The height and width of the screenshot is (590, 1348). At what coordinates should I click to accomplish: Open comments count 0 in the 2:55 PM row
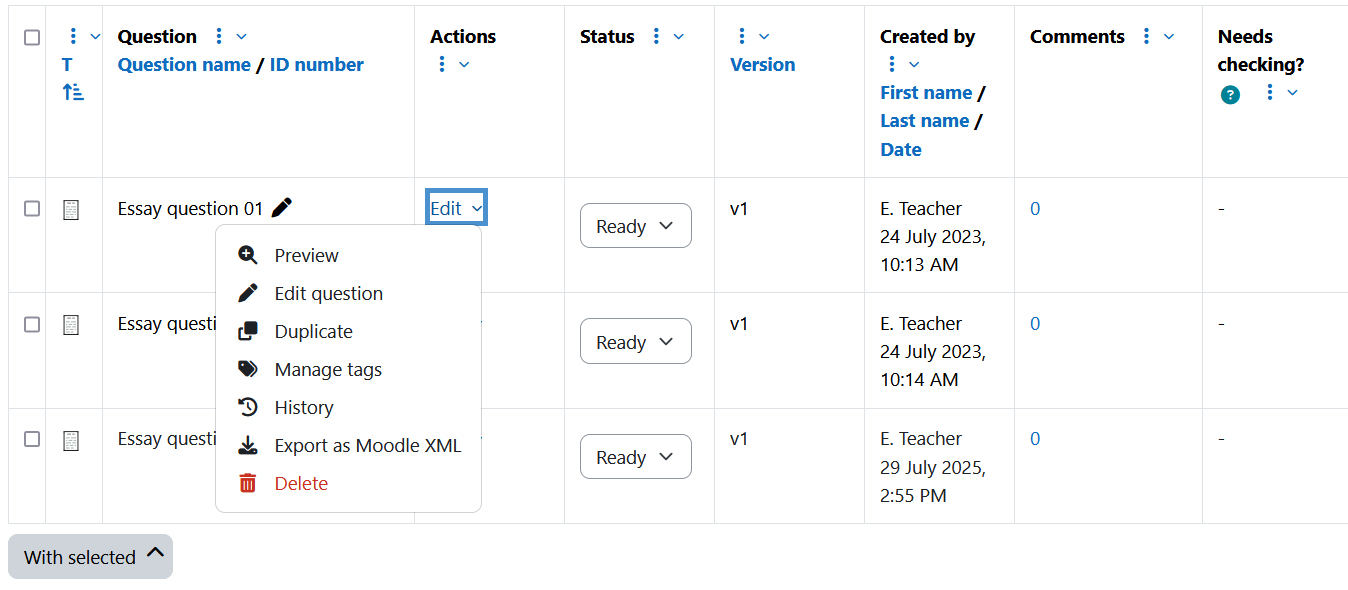pyautogui.click(x=1035, y=438)
